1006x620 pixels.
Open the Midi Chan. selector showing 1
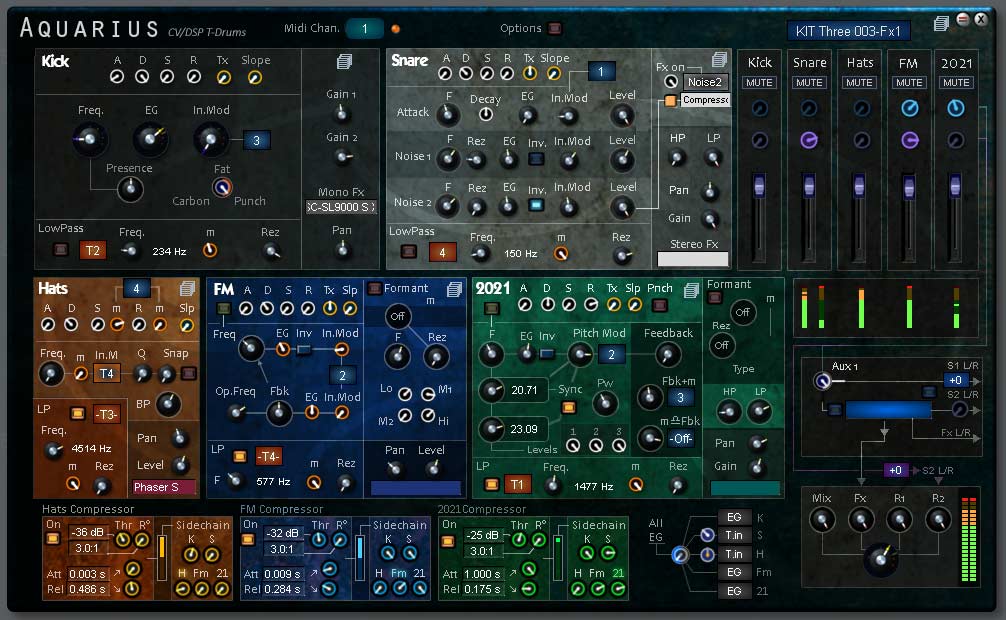point(364,28)
